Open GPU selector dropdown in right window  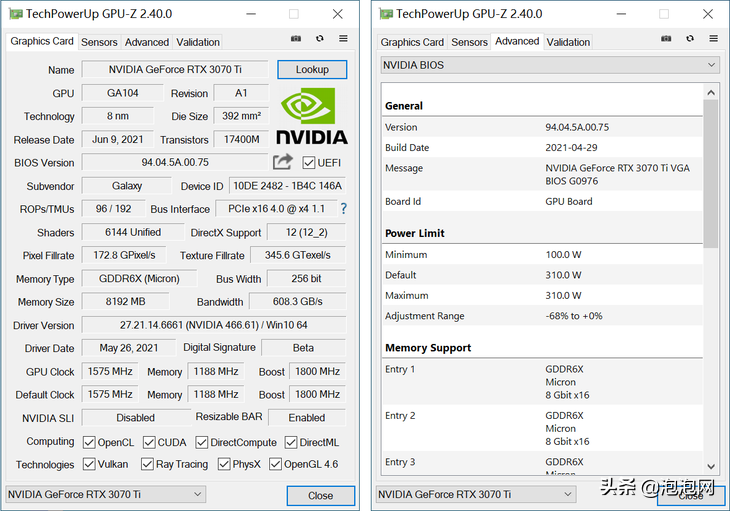point(476,494)
